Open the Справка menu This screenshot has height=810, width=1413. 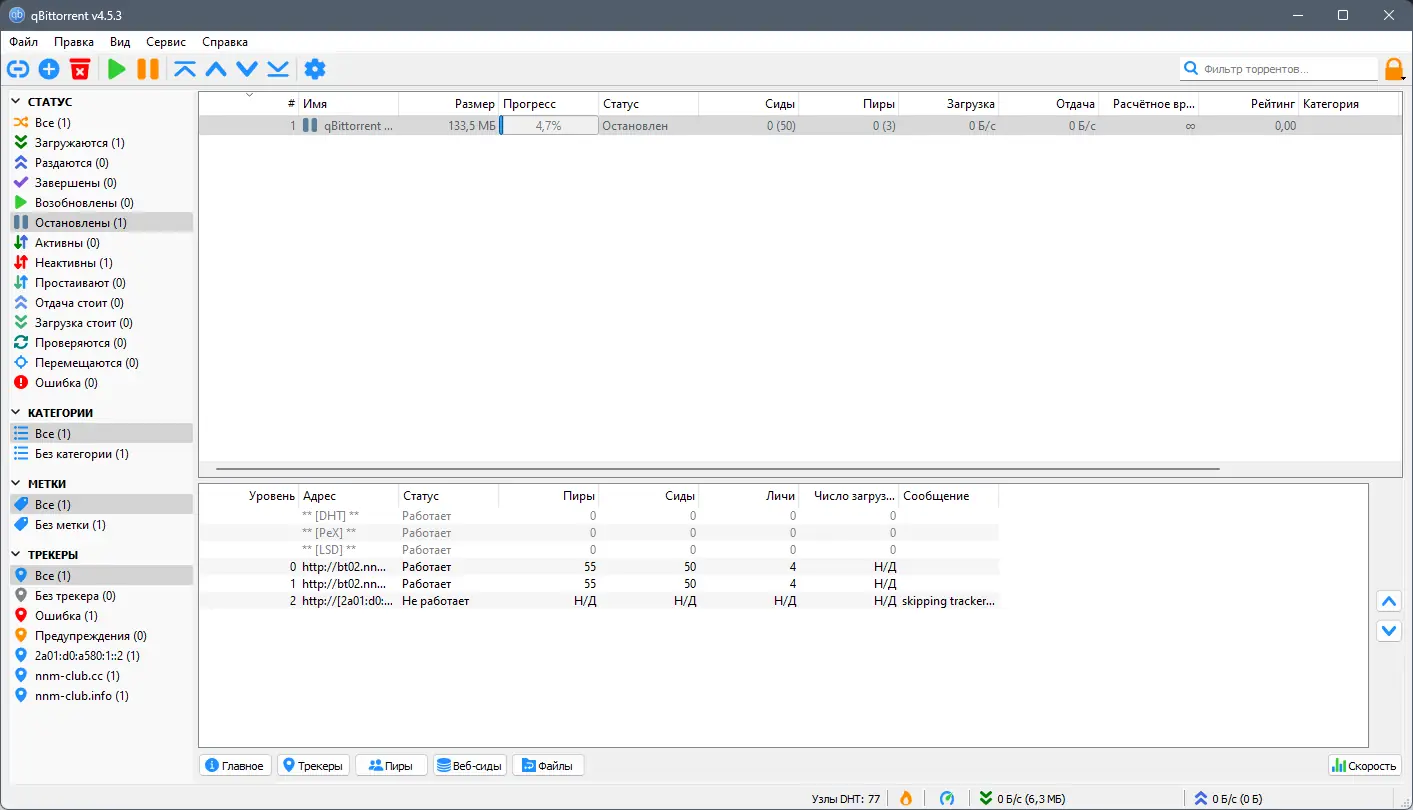225,42
